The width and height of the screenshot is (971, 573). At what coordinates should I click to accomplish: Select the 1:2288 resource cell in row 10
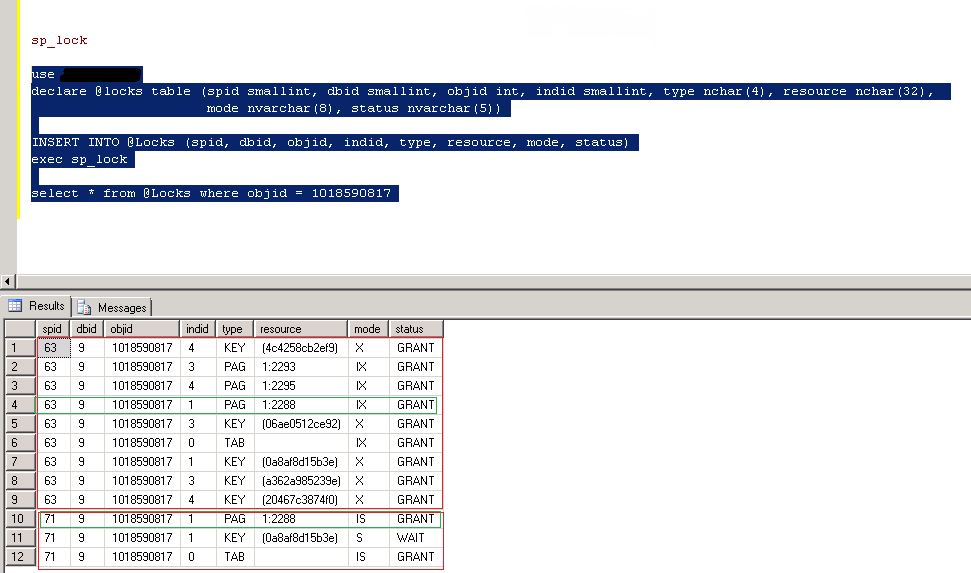coord(301,519)
